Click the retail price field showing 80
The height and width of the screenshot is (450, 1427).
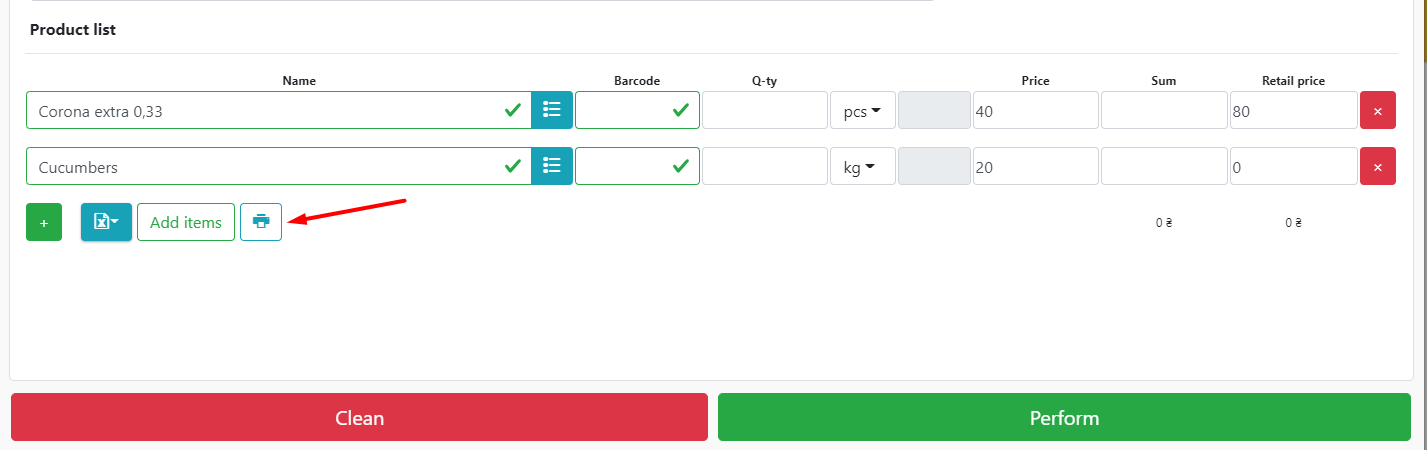click(1293, 111)
